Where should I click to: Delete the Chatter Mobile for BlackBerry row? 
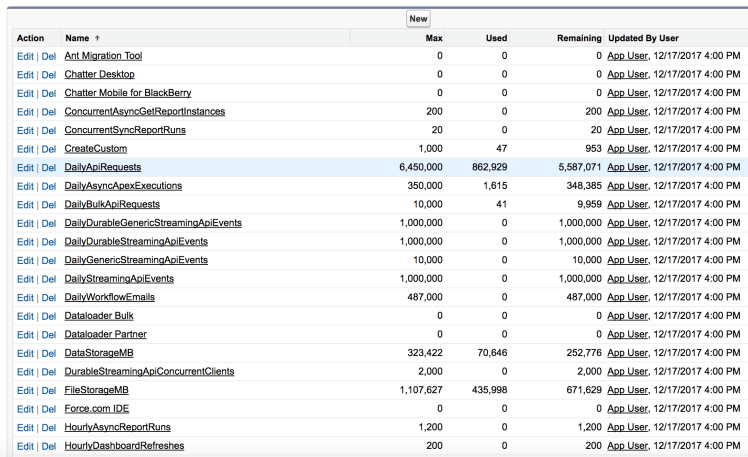click(x=48, y=93)
